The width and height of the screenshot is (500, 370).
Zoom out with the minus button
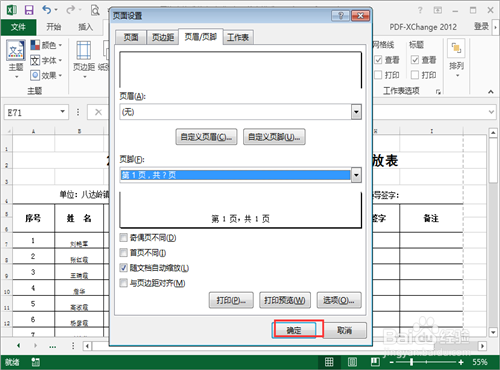pos(392,362)
